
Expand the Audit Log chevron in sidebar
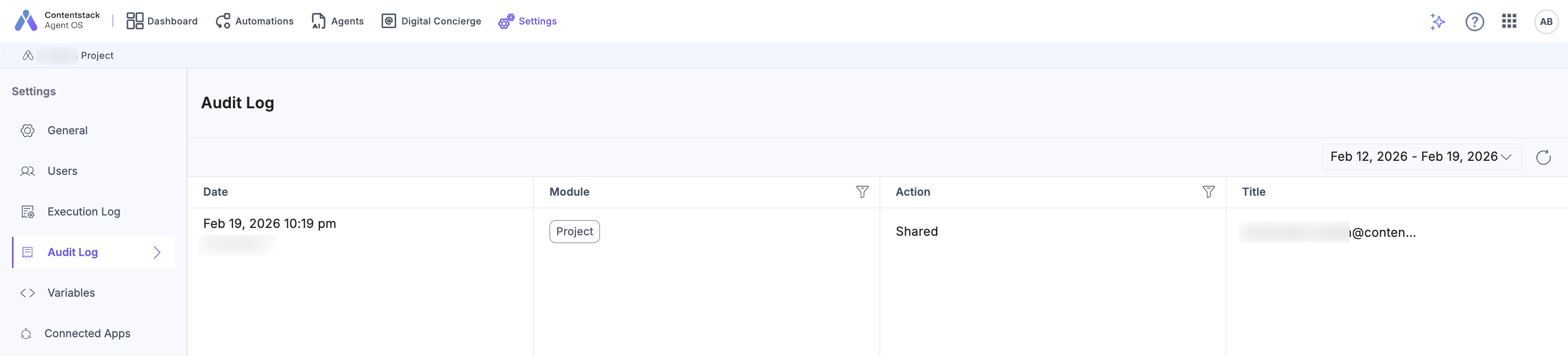pos(158,252)
